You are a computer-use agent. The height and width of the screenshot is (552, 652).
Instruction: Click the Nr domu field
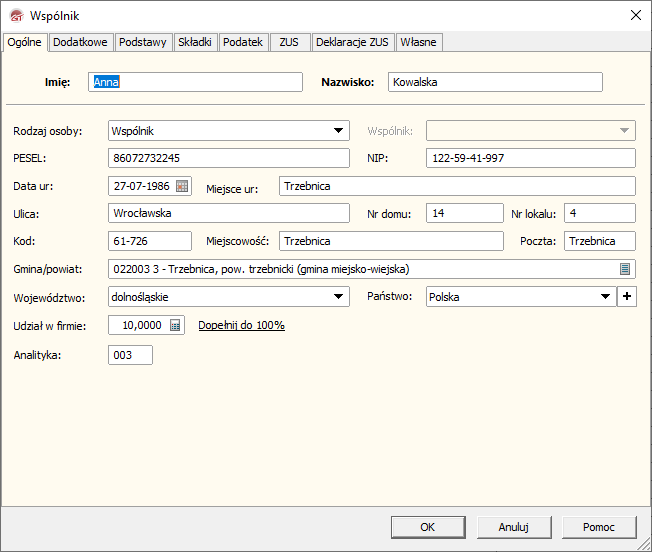(465, 213)
